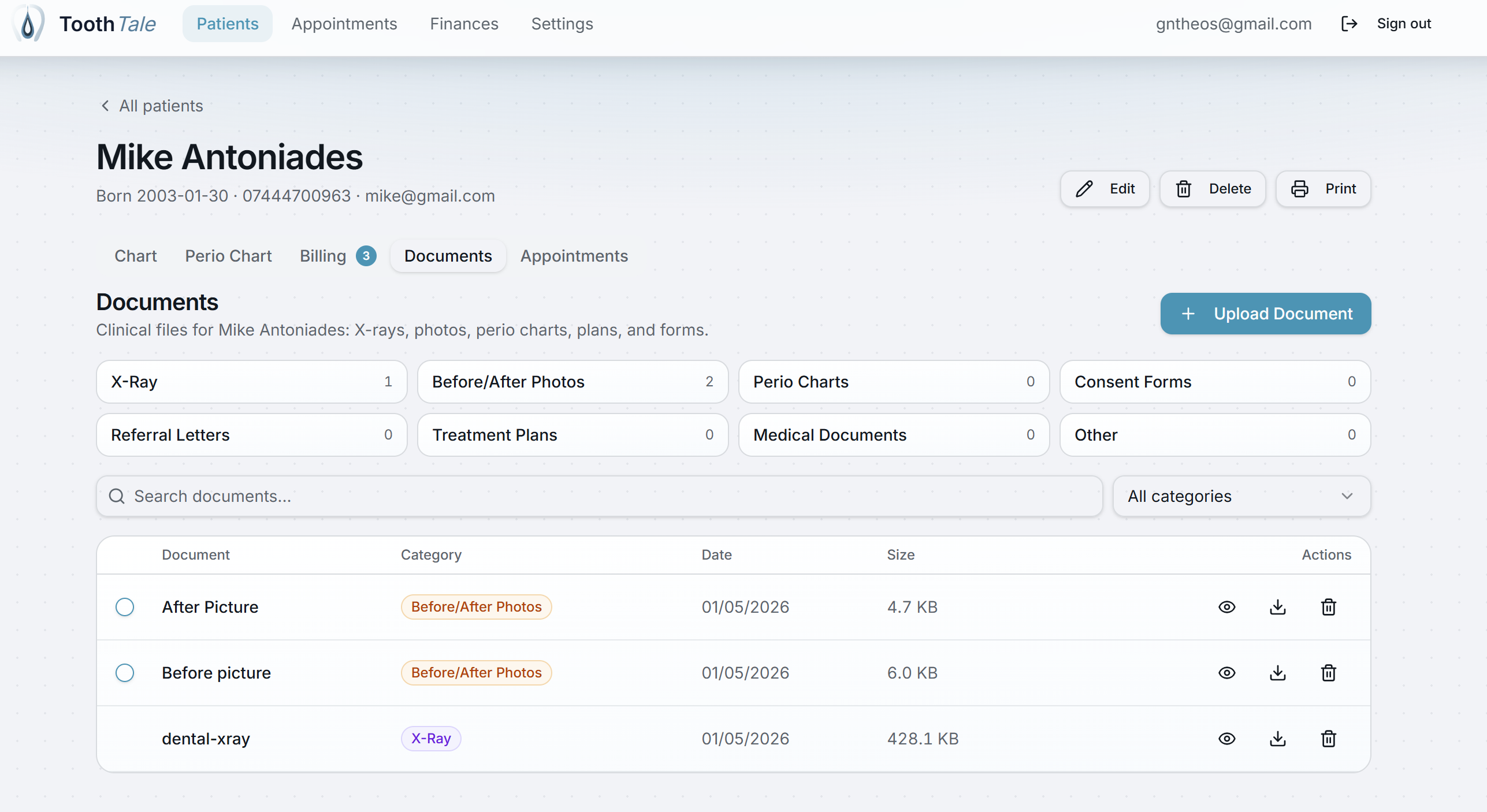Click the back chevron beside All patients
The height and width of the screenshot is (812, 1487).
(x=105, y=106)
